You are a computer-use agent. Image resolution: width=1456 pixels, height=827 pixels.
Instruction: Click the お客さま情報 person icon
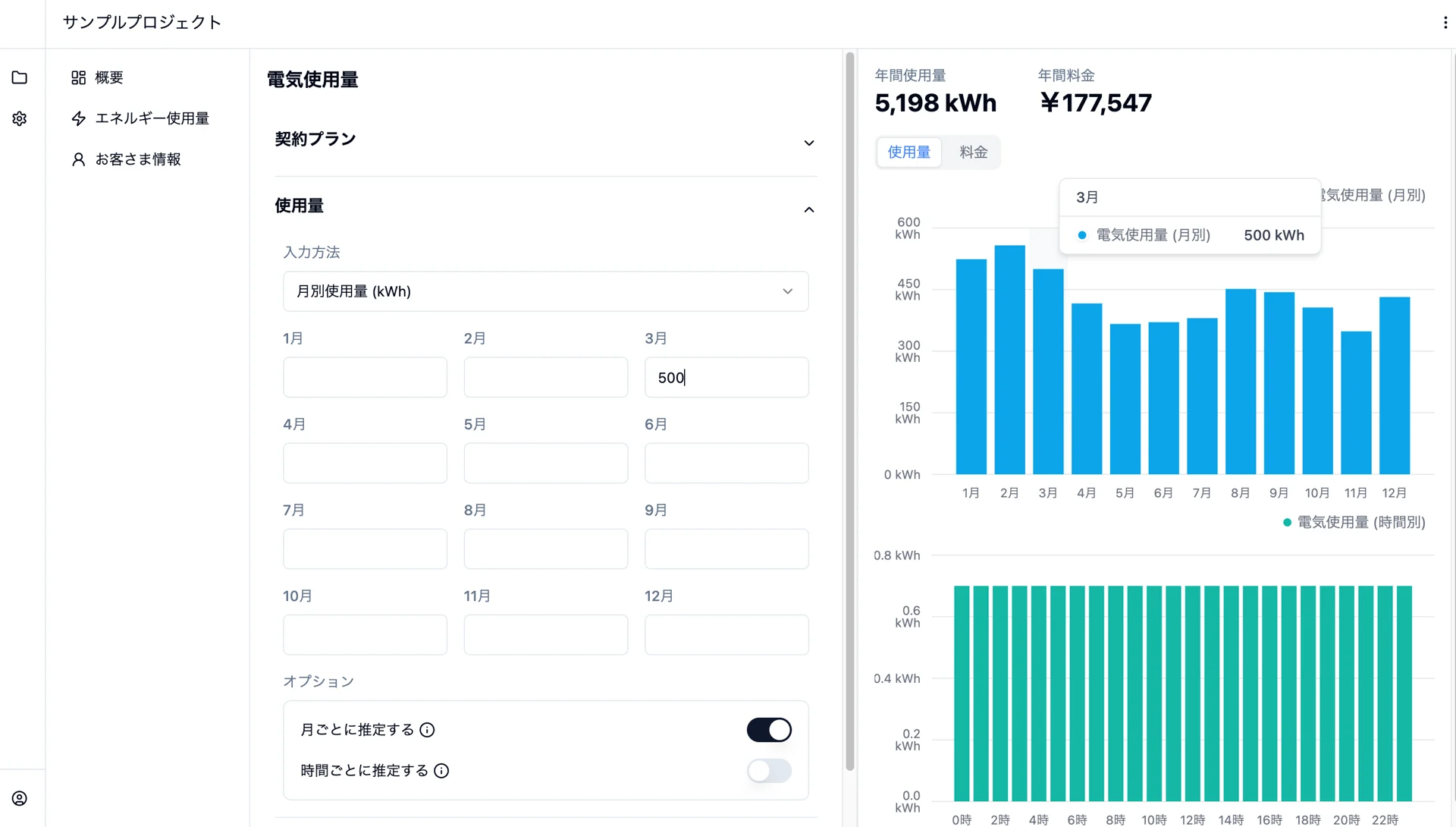(x=78, y=159)
